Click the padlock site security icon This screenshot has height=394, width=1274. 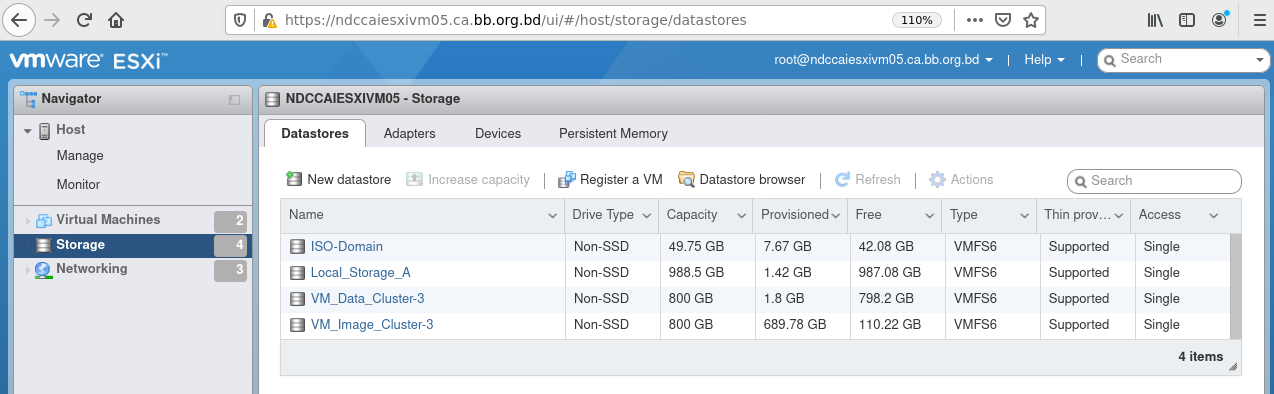pos(268,20)
